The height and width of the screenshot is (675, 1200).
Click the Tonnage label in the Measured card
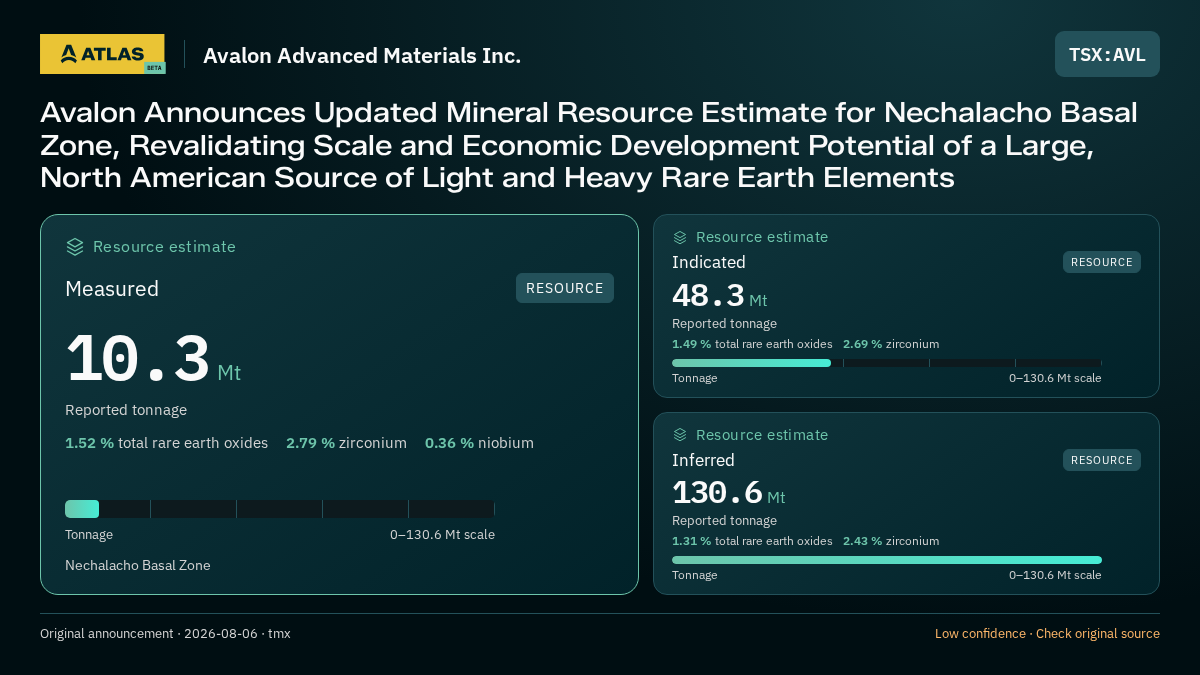tap(89, 535)
